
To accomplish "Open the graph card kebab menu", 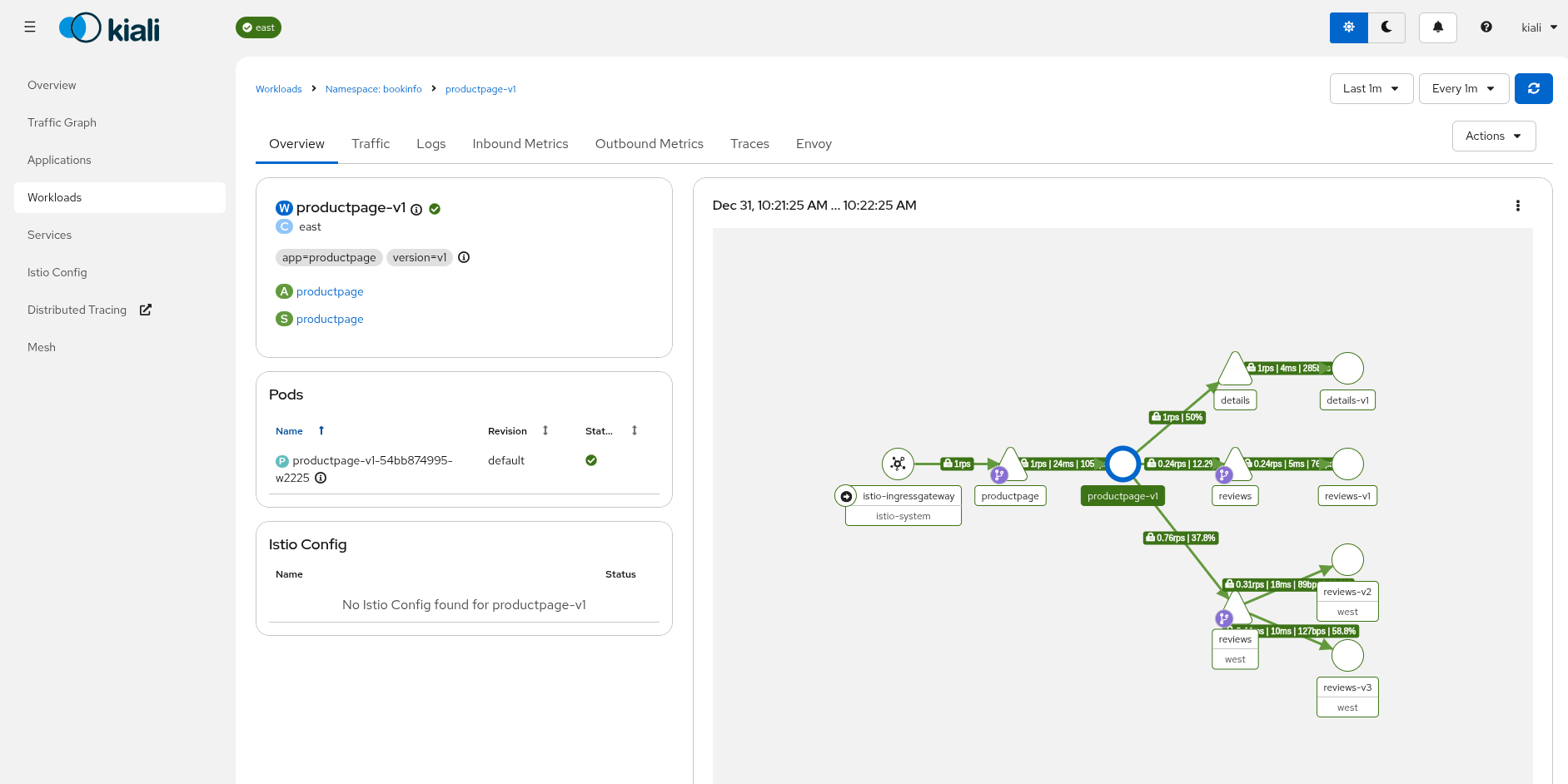I will click(x=1517, y=206).
